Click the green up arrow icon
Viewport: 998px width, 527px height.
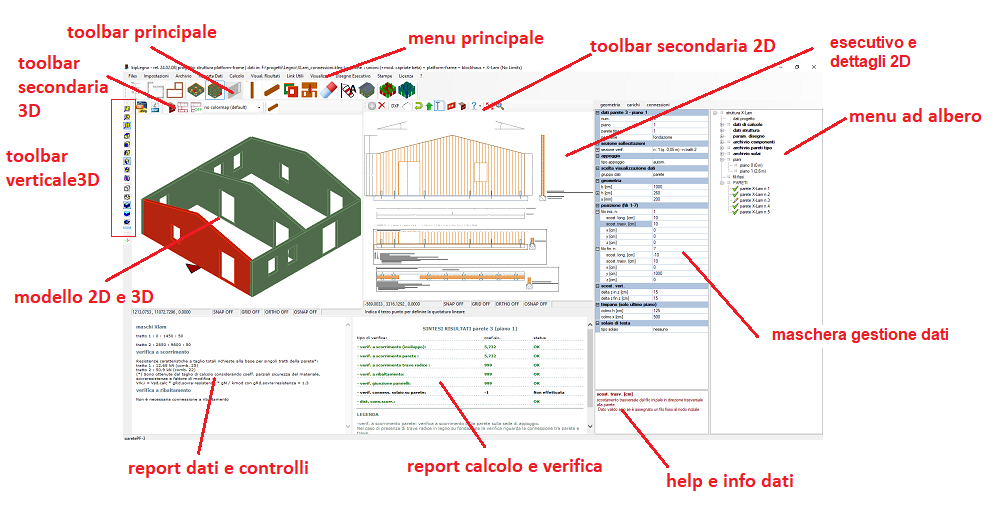pos(430,105)
